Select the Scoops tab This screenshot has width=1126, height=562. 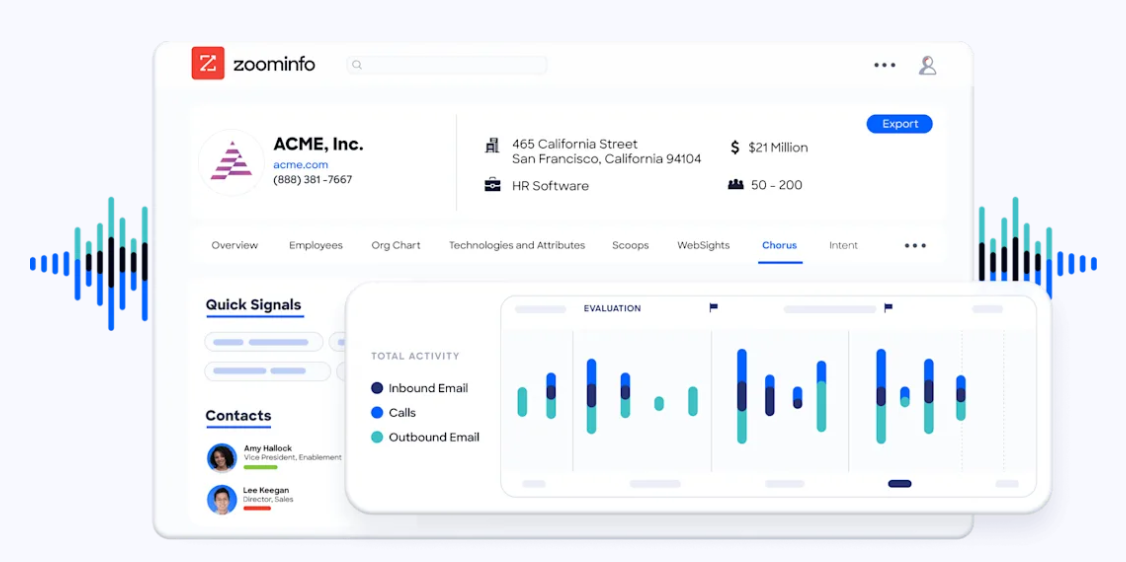631,245
